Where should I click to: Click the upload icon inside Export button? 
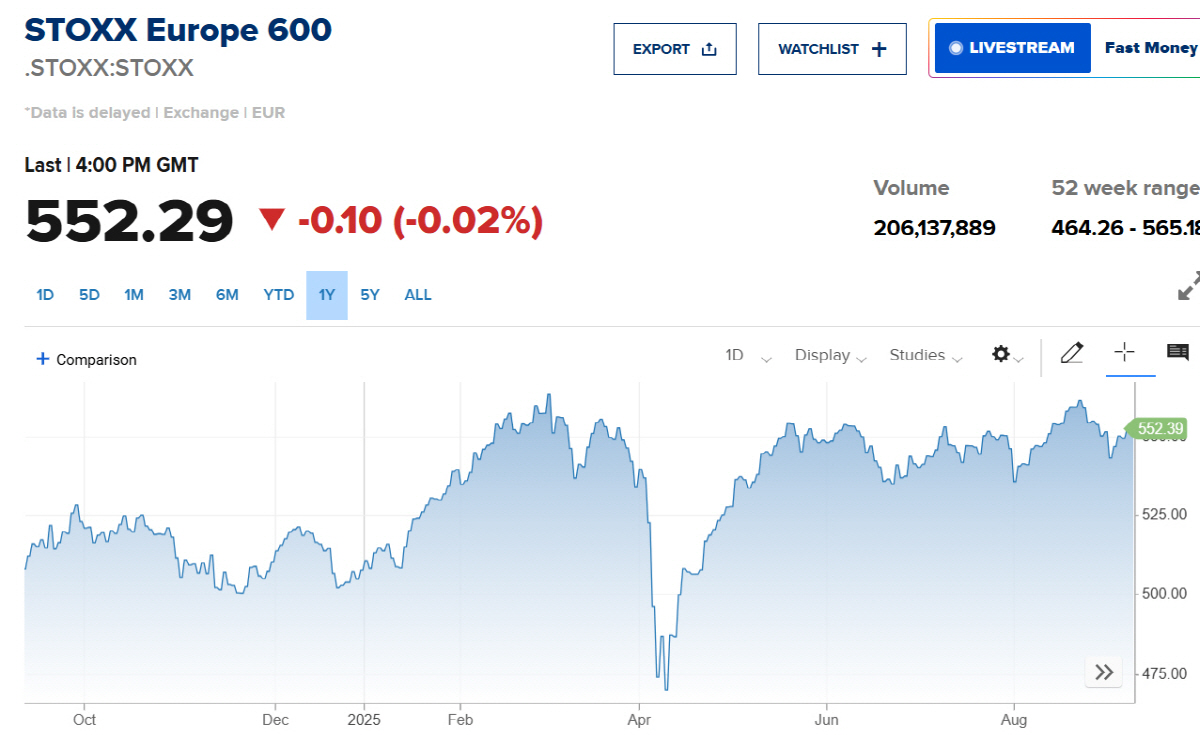[x=711, y=47]
